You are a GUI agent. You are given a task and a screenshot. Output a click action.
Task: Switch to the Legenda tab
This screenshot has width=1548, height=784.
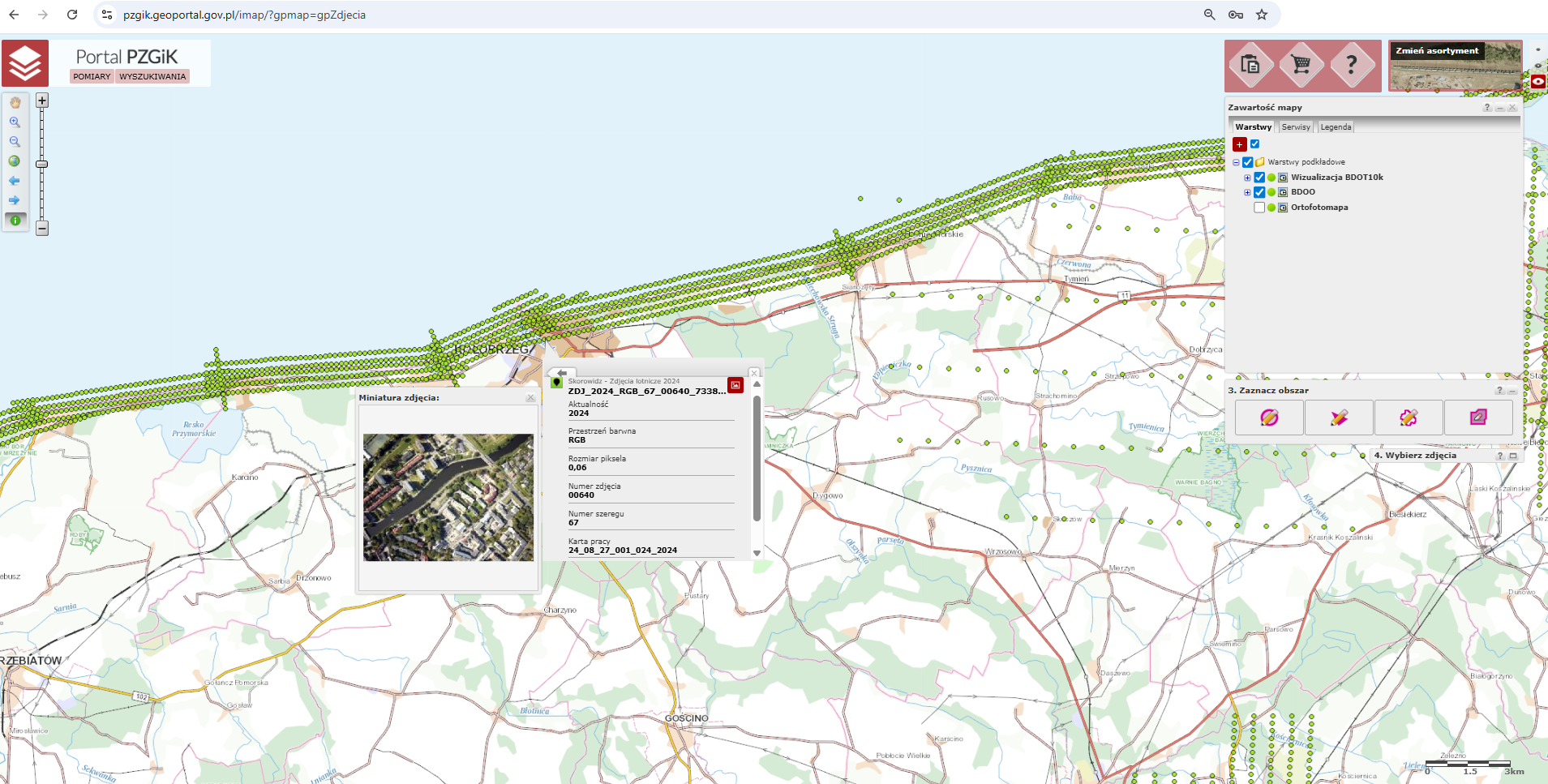(x=1336, y=127)
